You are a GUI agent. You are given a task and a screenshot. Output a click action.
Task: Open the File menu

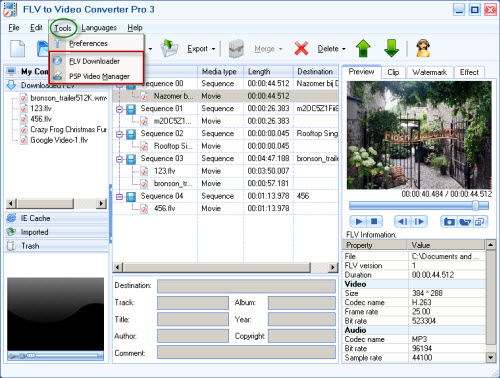14,28
